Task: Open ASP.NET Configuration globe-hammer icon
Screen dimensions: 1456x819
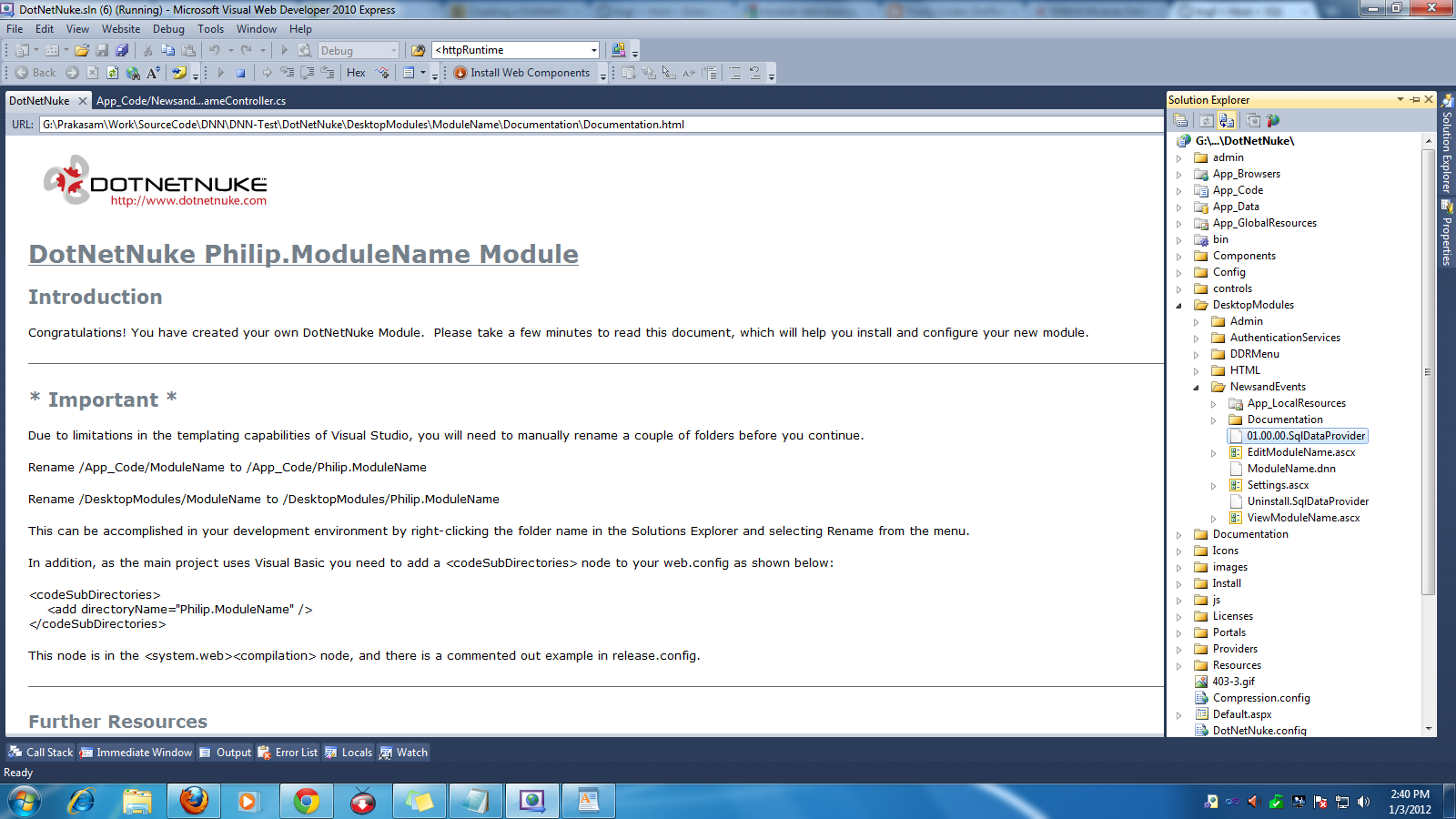Action: click(x=1272, y=120)
